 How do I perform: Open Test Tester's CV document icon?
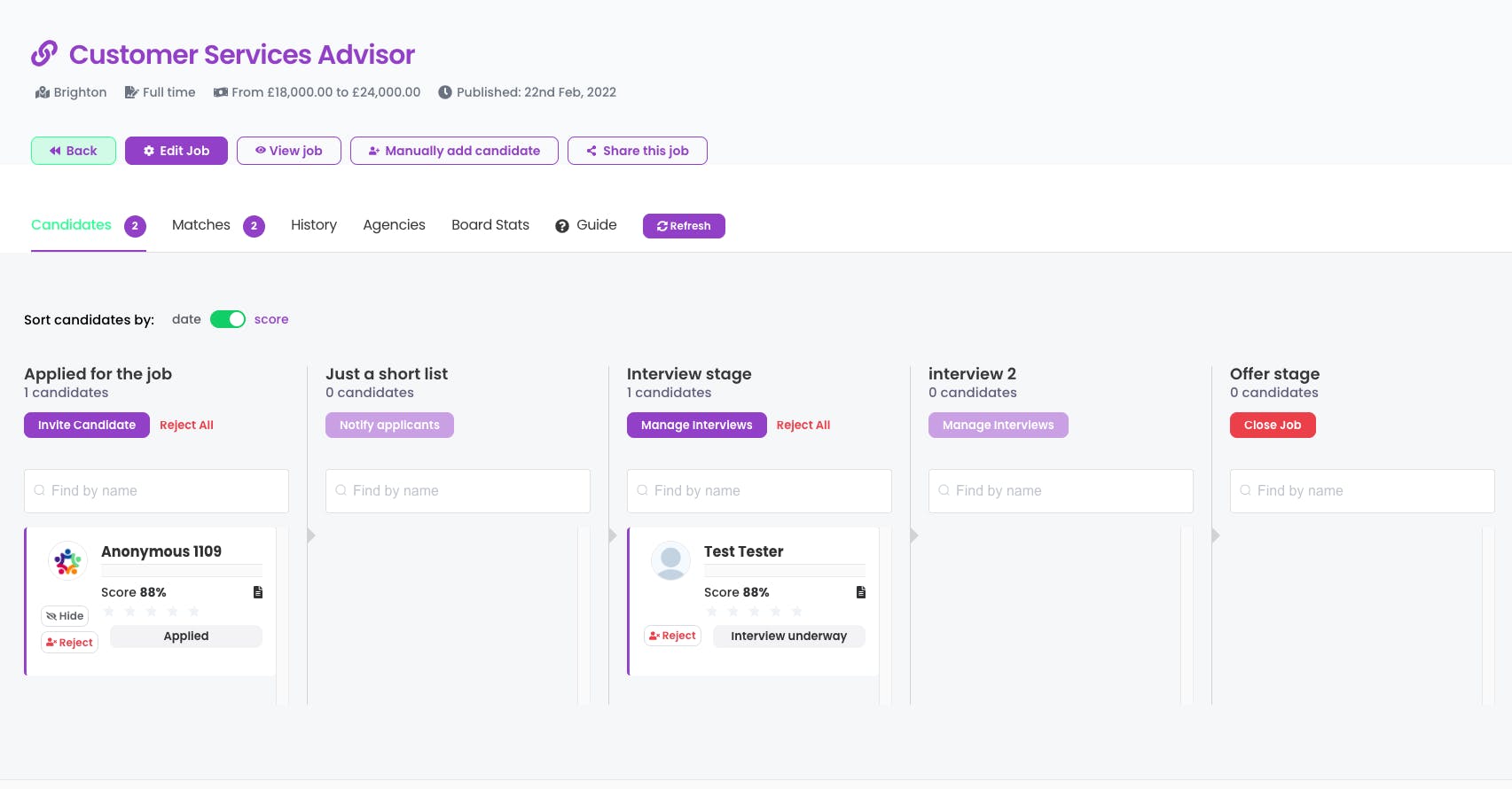tap(861, 592)
